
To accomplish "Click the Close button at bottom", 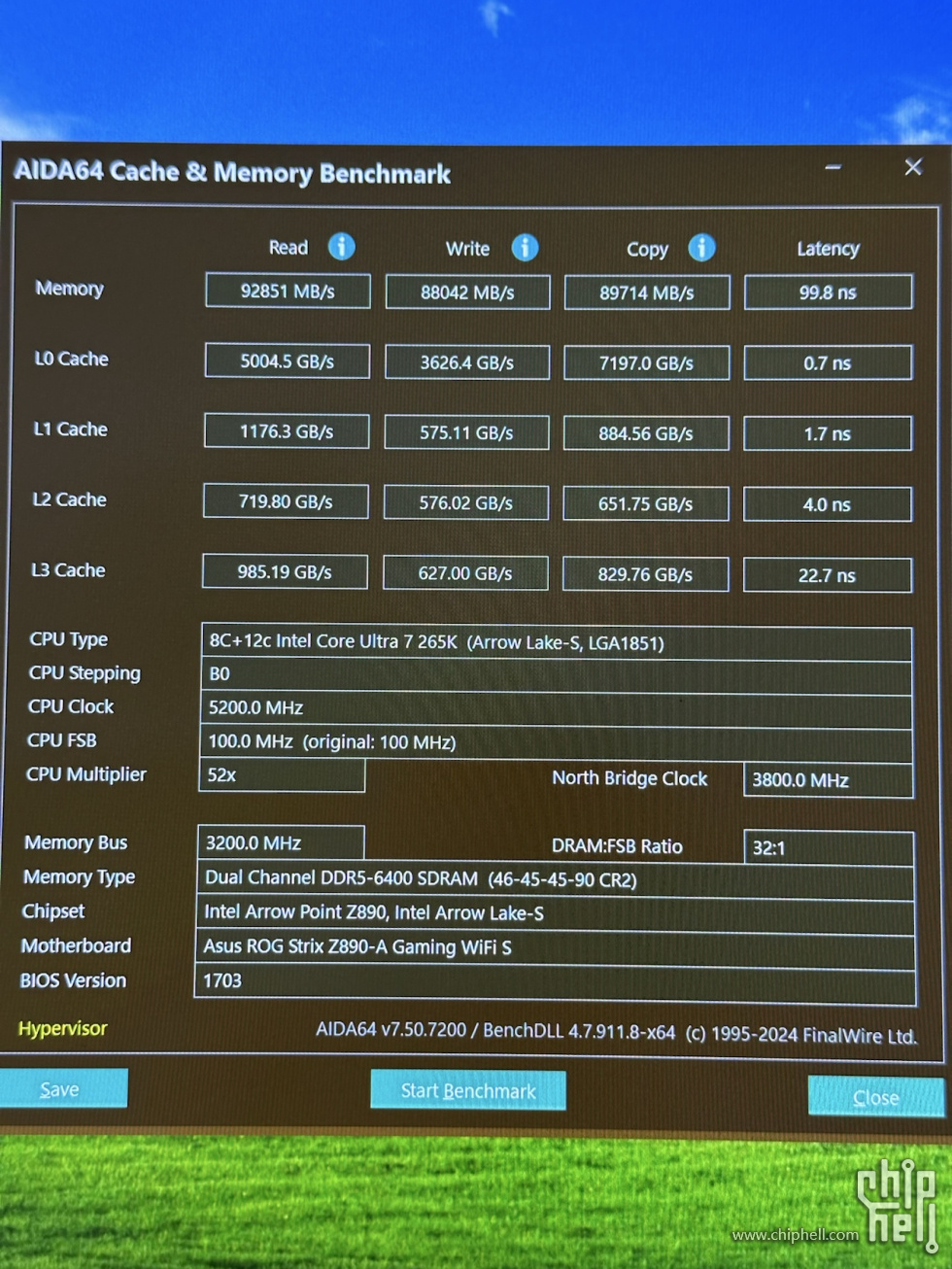I will 875,1097.
